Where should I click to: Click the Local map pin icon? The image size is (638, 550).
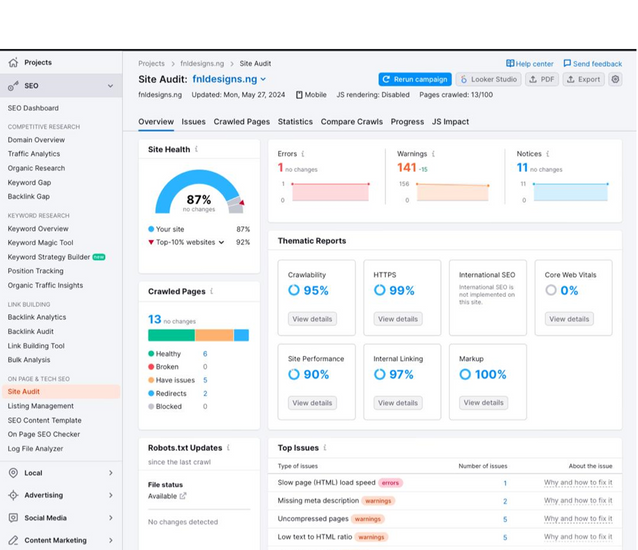(x=13, y=473)
